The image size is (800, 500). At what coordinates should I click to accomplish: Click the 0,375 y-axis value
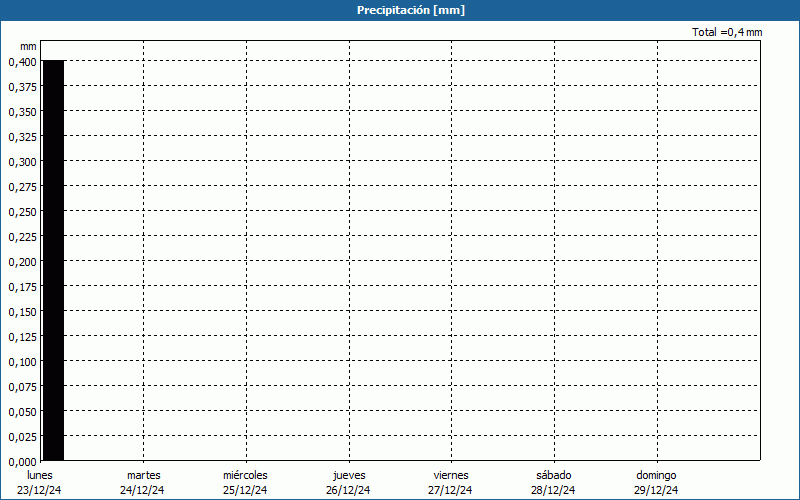coord(22,87)
